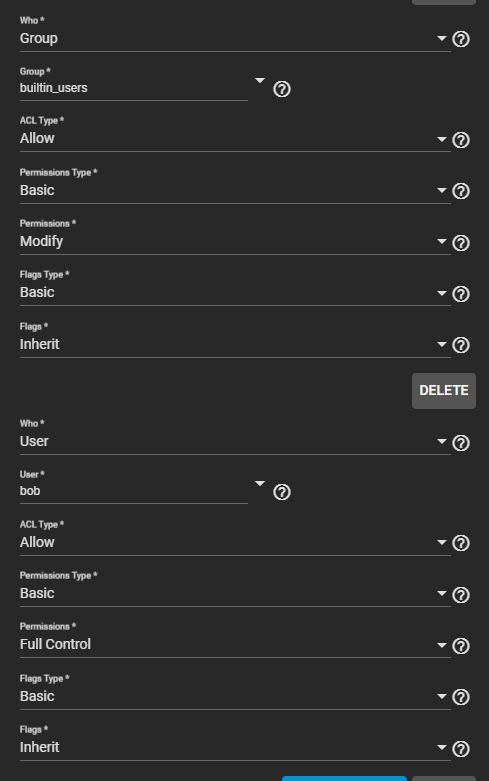Click the DELETE button above the bob entry
Image resolution: width=489 pixels, height=781 pixels.
pos(444,390)
